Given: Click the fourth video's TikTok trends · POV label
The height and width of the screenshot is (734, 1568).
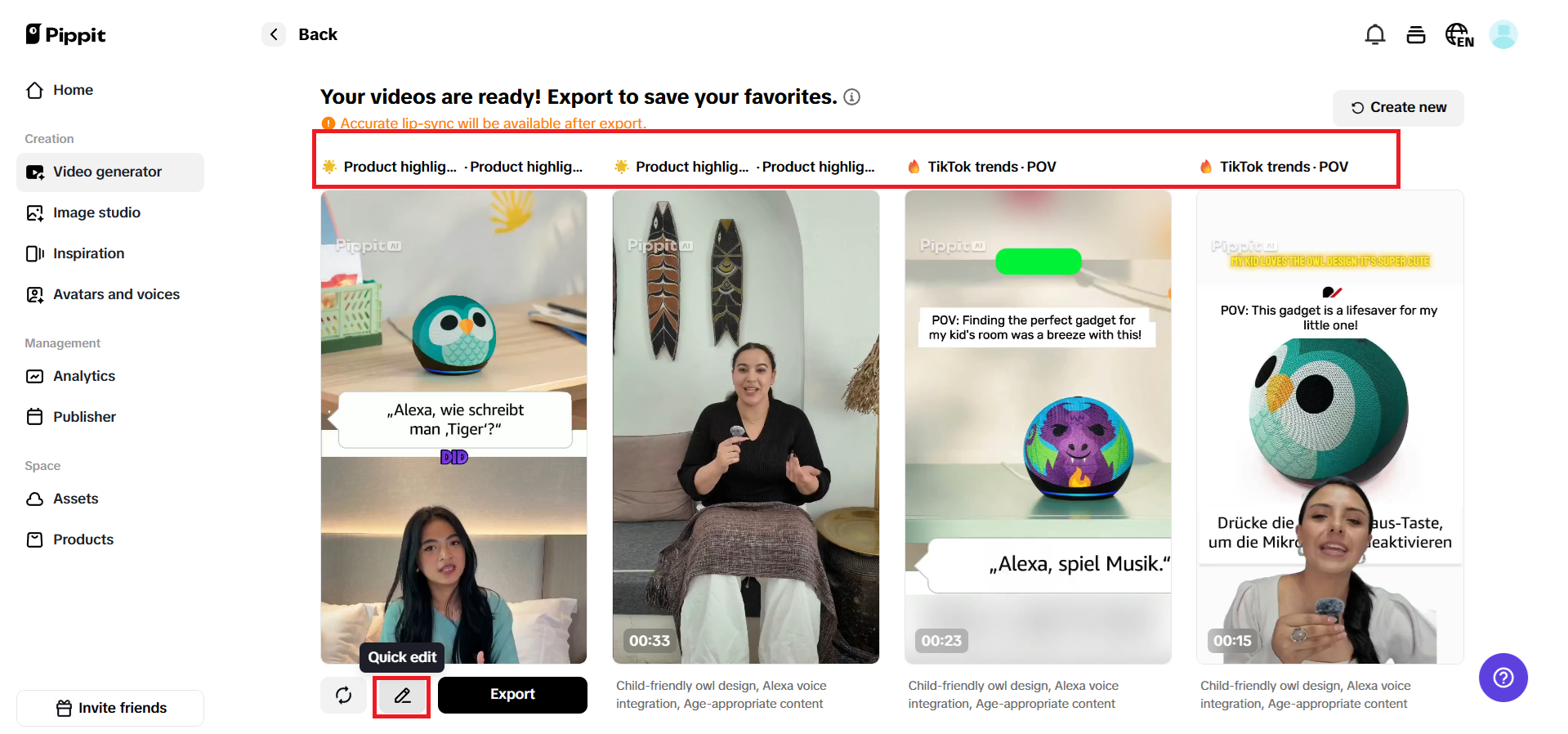Looking at the screenshot, I should click(x=1284, y=167).
